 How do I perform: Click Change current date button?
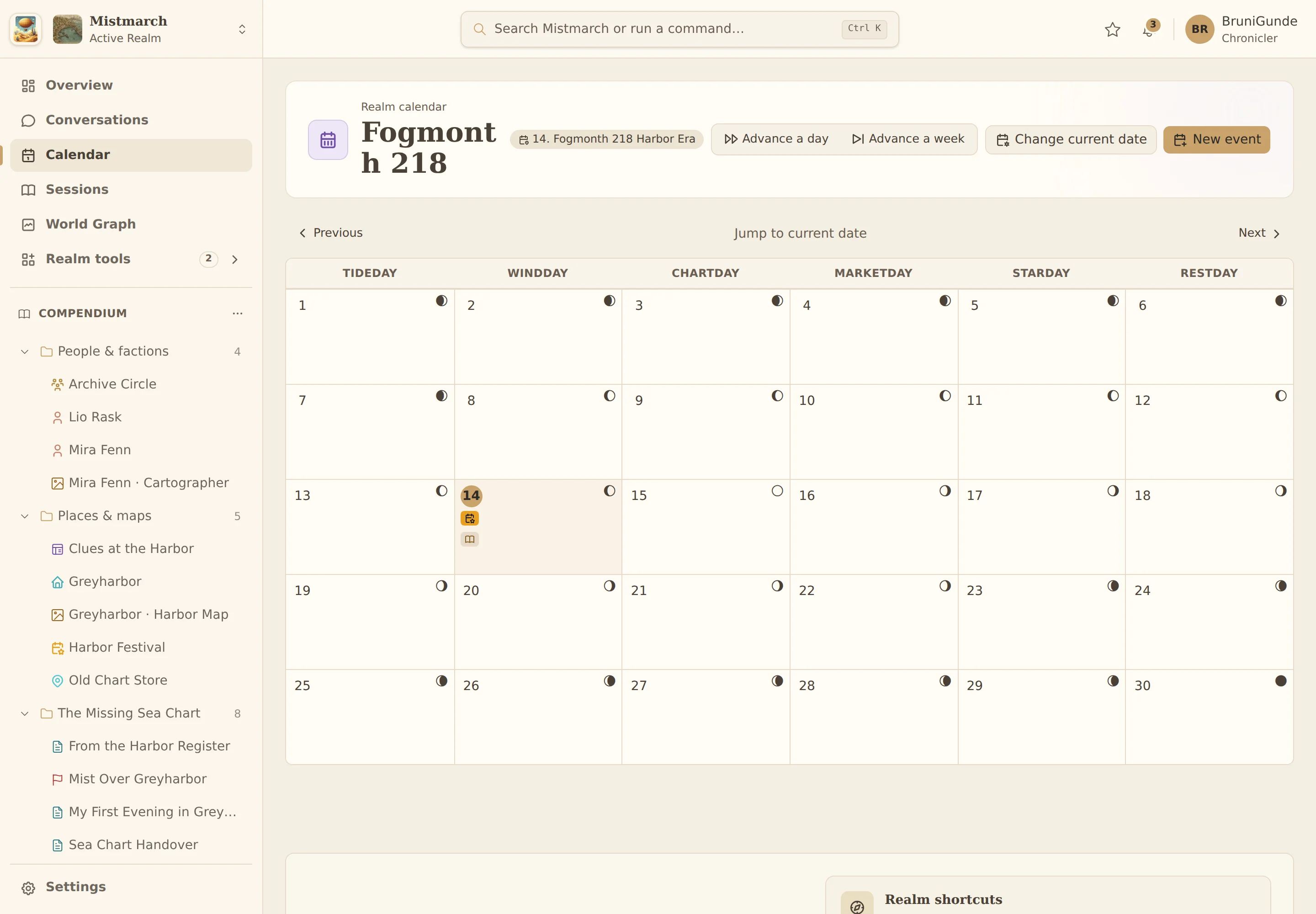1070,140
